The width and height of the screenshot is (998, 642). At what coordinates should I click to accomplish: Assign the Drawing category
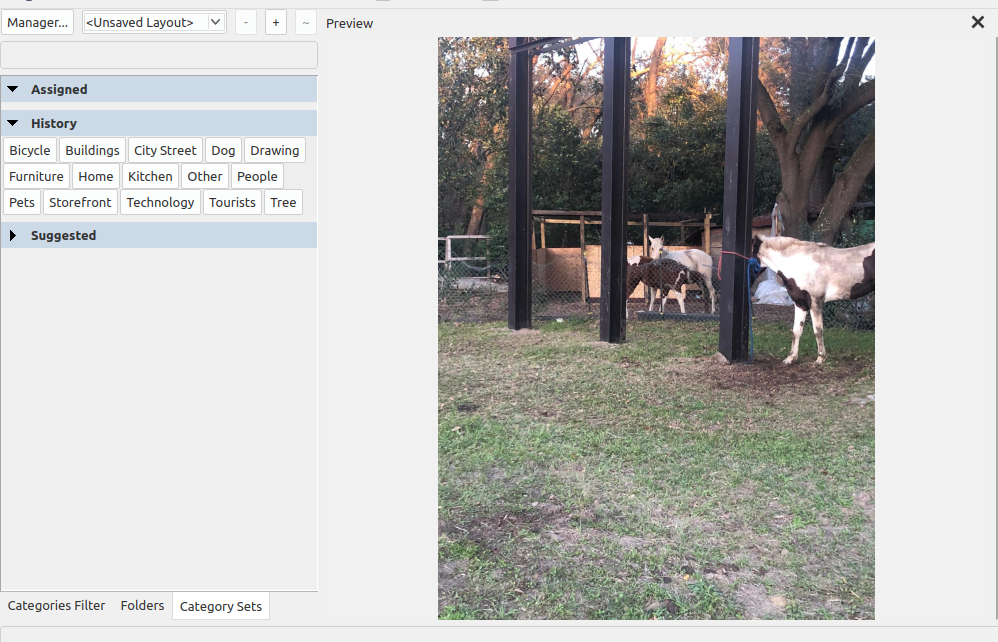274,150
